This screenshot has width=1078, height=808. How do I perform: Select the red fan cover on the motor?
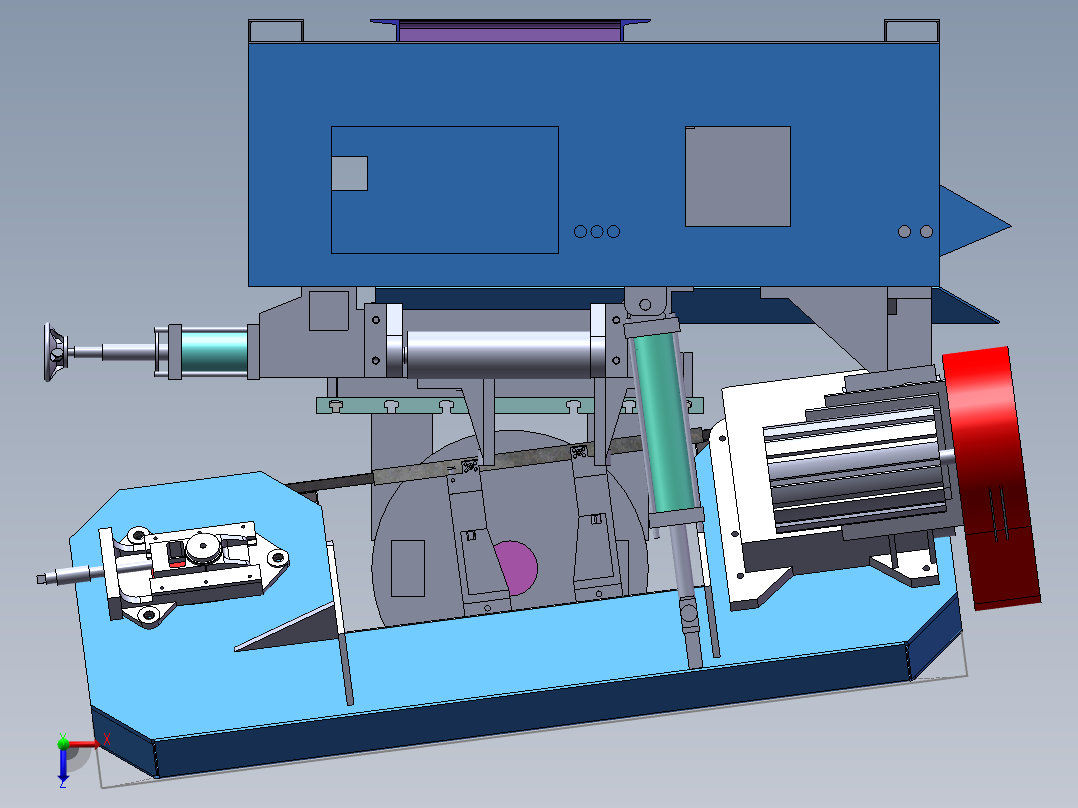click(991, 478)
